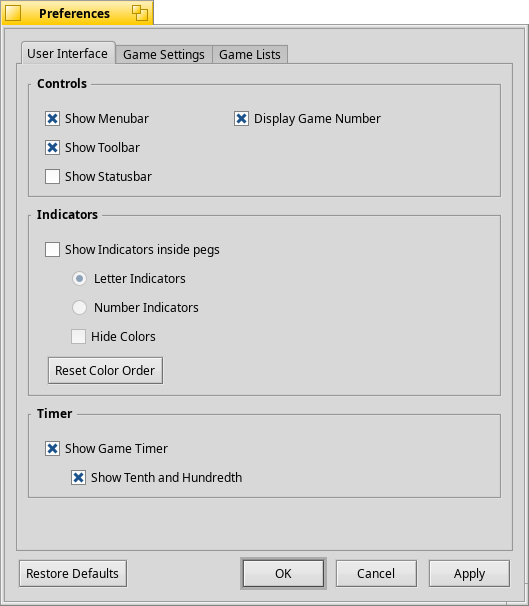
Task: Switch to the Game Settings tab
Action: 164,54
